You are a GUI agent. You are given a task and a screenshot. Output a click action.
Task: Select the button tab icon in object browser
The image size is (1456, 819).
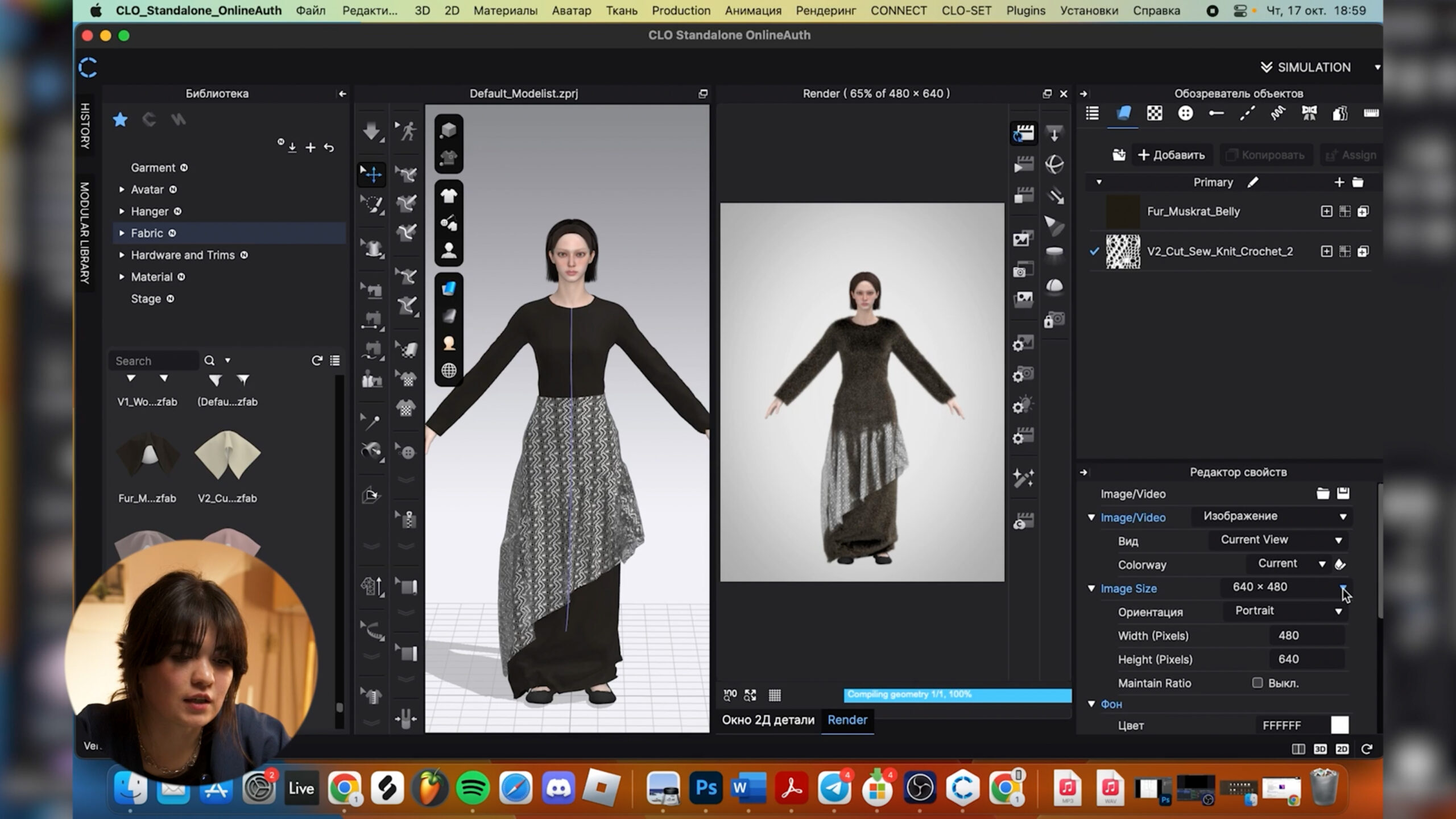1185,113
